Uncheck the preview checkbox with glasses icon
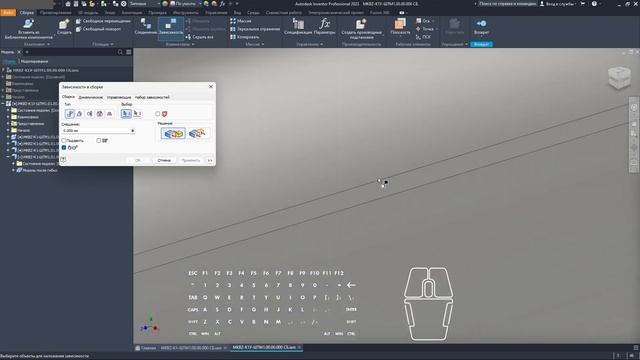Image resolution: width=640 pixels, height=360 pixels. point(64,147)
